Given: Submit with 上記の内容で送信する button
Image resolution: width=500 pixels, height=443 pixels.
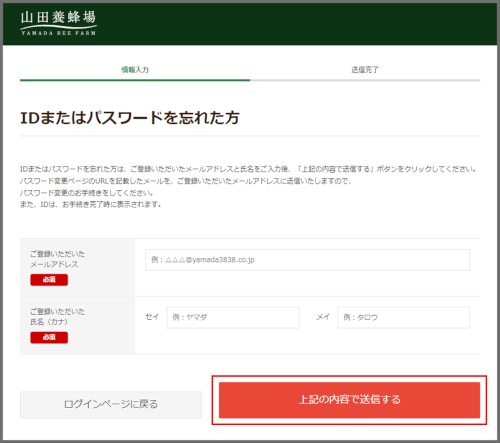Looking at the screenshot, I should point(349,400).
